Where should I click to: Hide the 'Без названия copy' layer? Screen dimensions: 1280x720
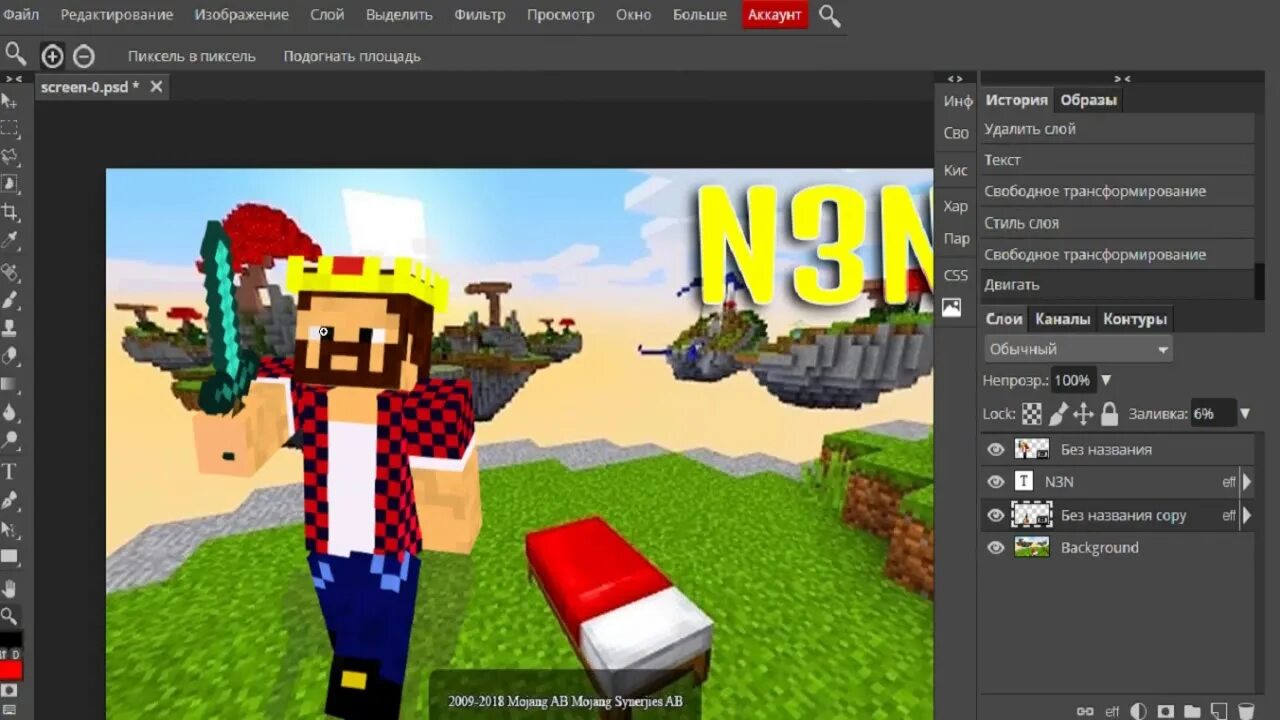995,515
